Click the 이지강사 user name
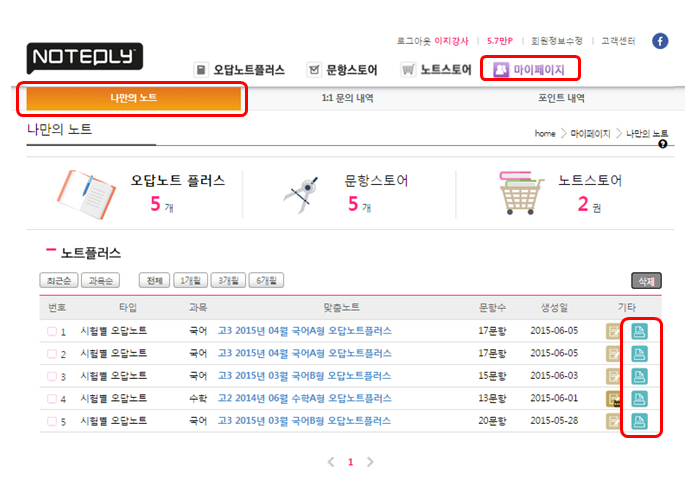 click(x=451, y=41)
